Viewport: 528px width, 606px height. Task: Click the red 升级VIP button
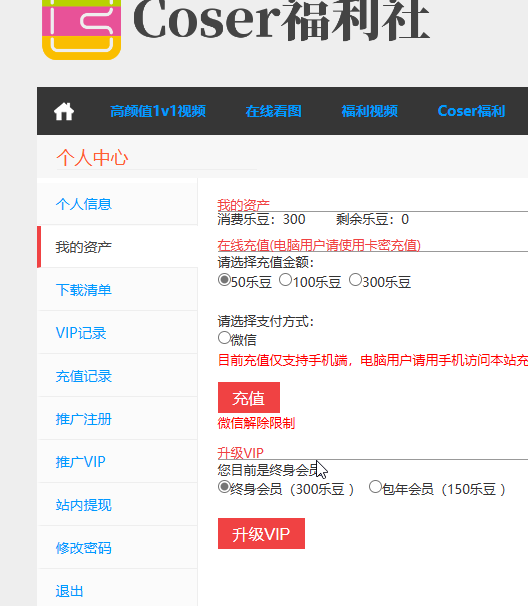(x=261, y=534)
